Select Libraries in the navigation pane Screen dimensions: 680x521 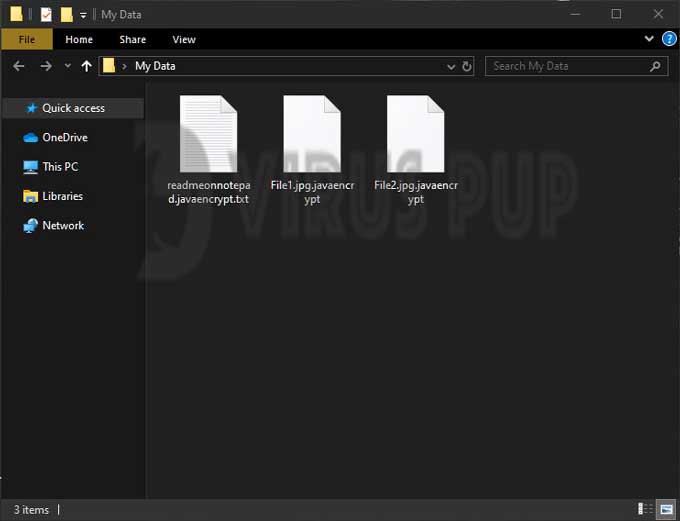point(53,196)
